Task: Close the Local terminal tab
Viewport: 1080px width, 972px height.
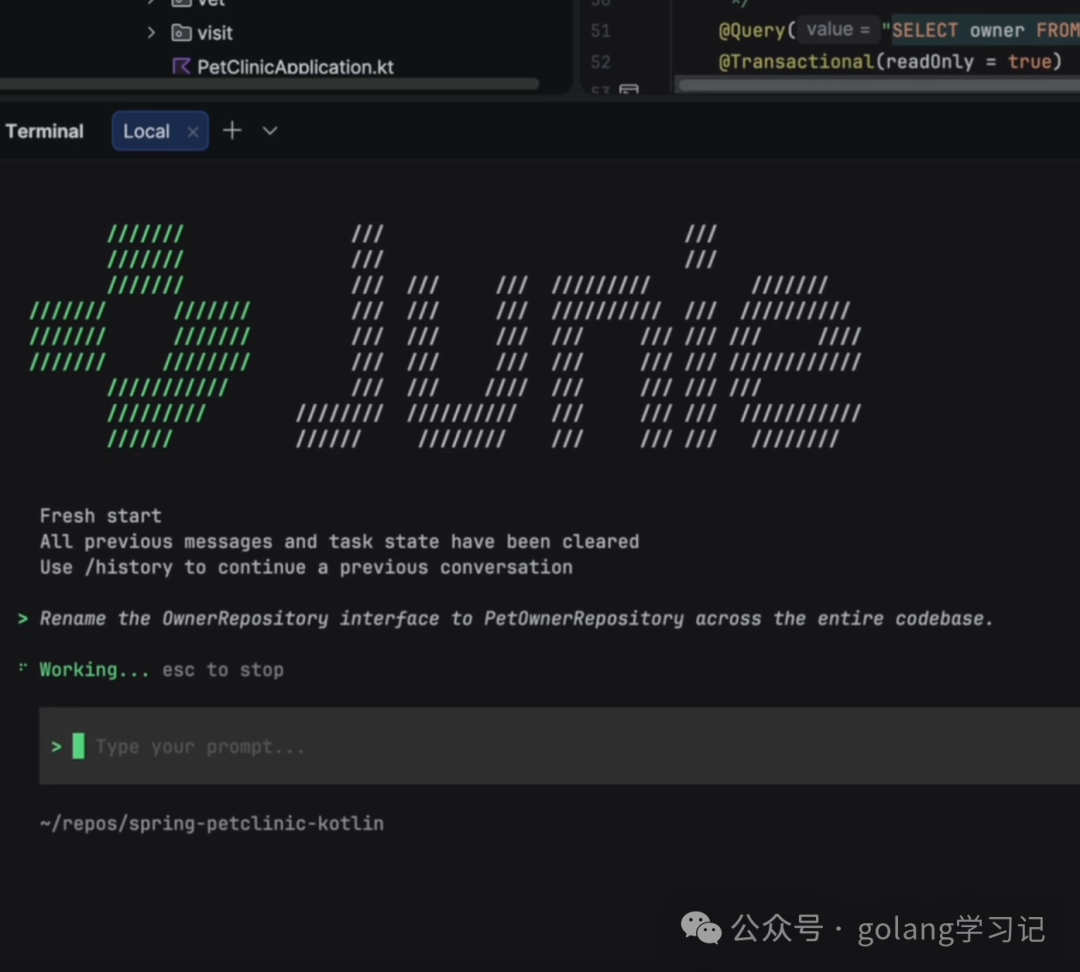Action: pos(192,130)
